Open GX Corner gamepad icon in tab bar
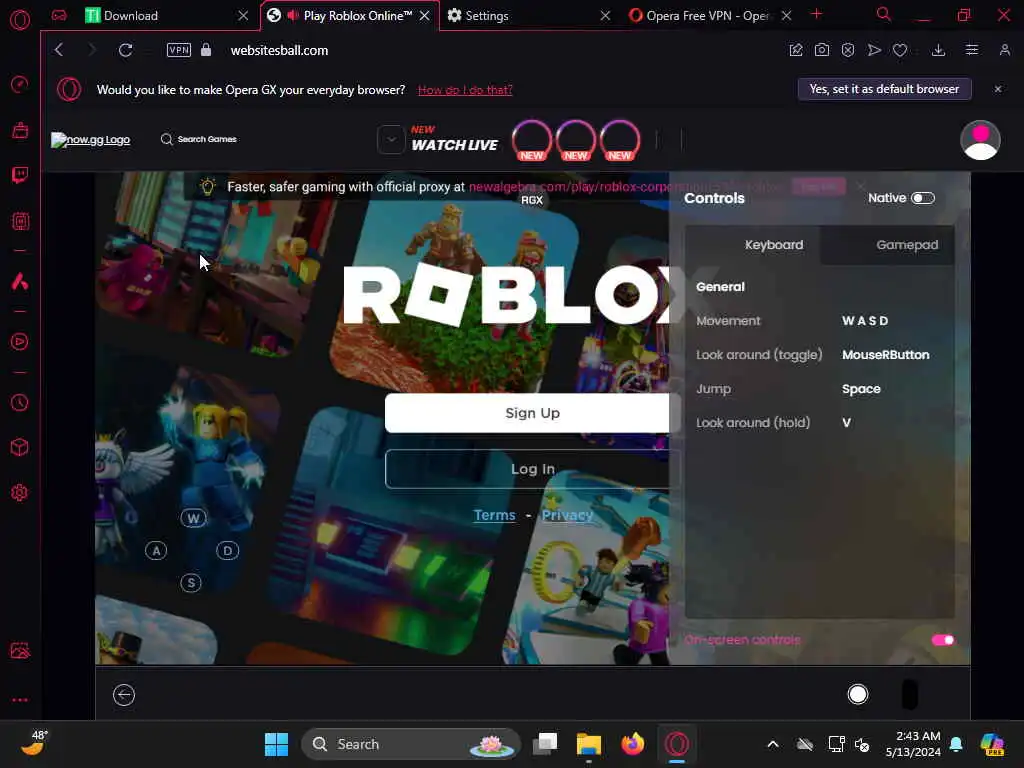 pyautogui.click(x=59, y=15)
